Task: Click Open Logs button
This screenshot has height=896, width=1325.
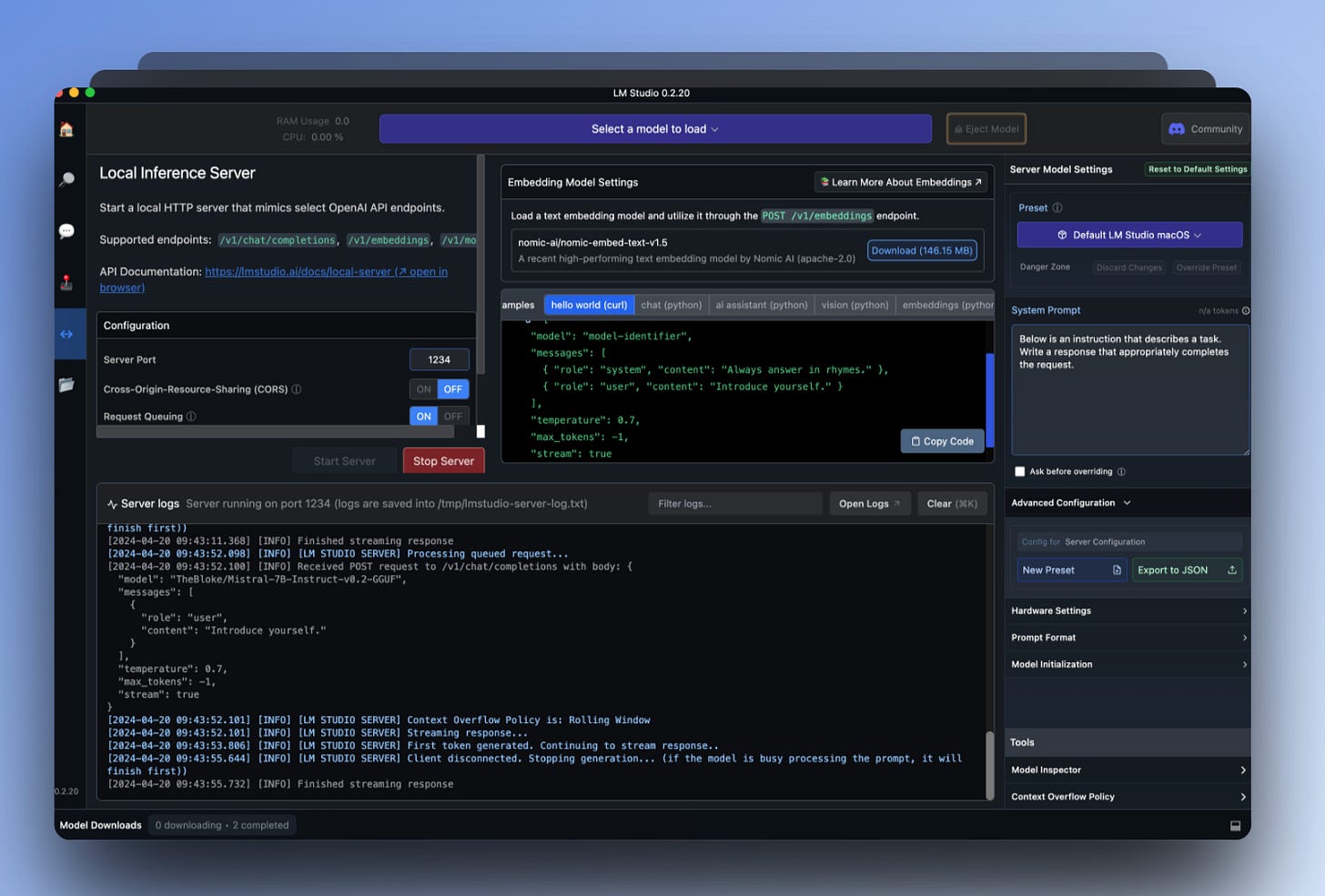Action: click(x=869, y=504)
